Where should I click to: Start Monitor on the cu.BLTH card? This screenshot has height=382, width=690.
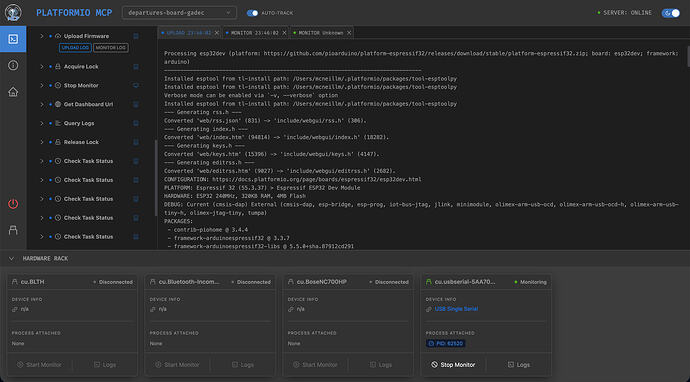[39, 365]
